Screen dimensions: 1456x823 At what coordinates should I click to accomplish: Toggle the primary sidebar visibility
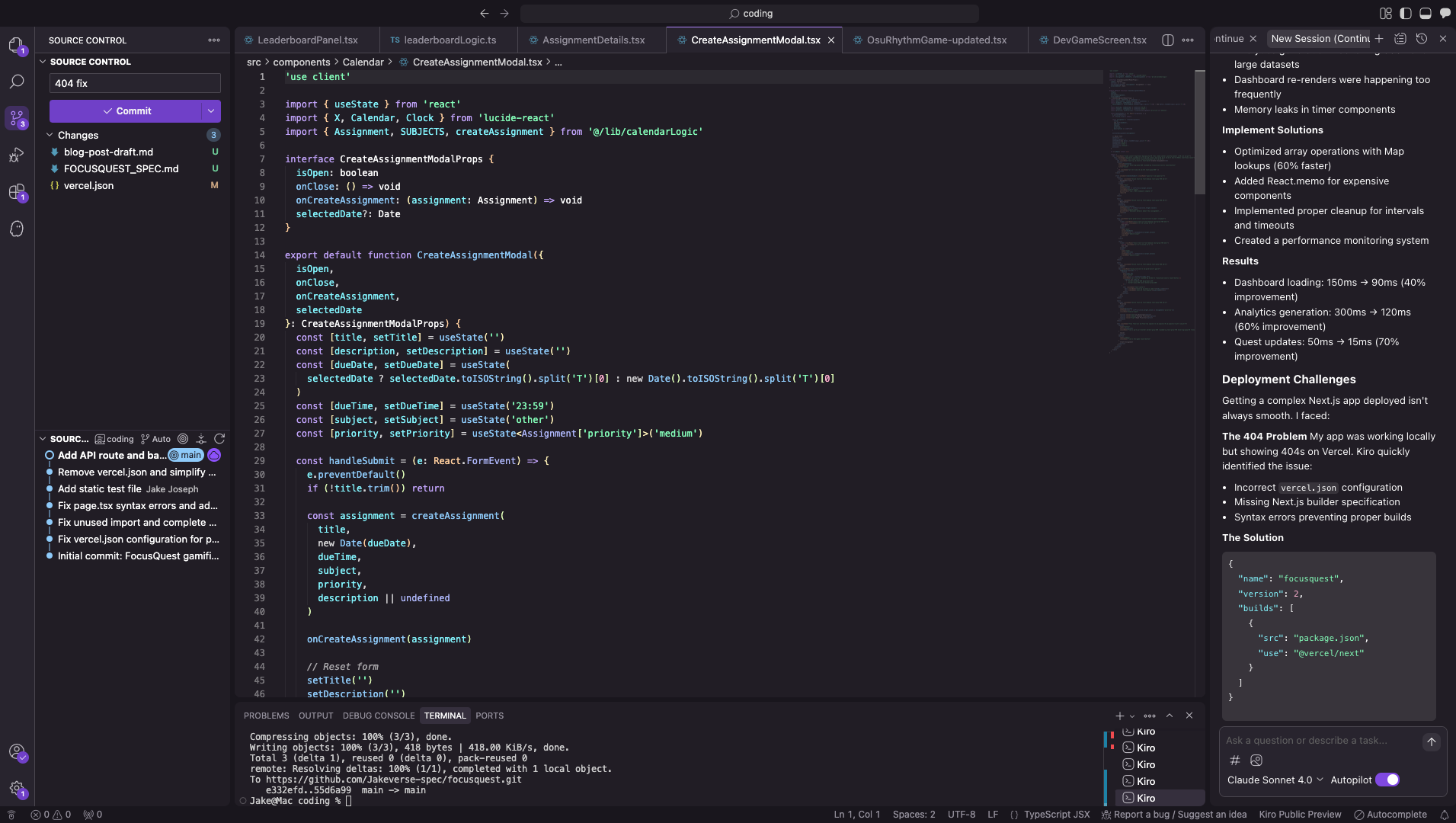(1406, 13)
